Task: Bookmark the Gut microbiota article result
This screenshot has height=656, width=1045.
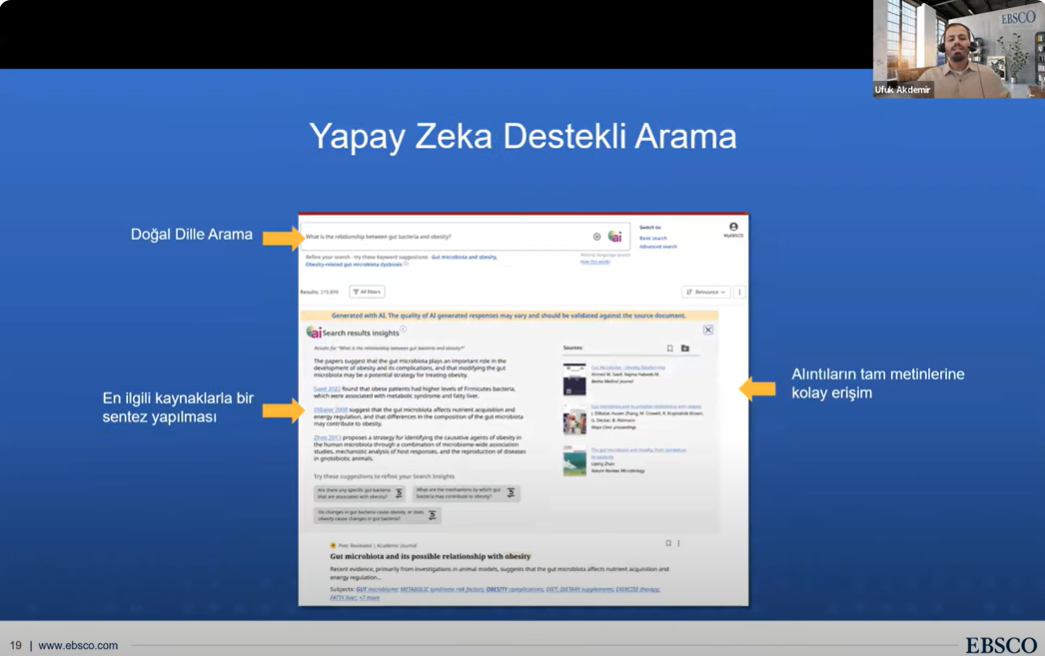Action: pyautogui.click(x=668, y=544)
